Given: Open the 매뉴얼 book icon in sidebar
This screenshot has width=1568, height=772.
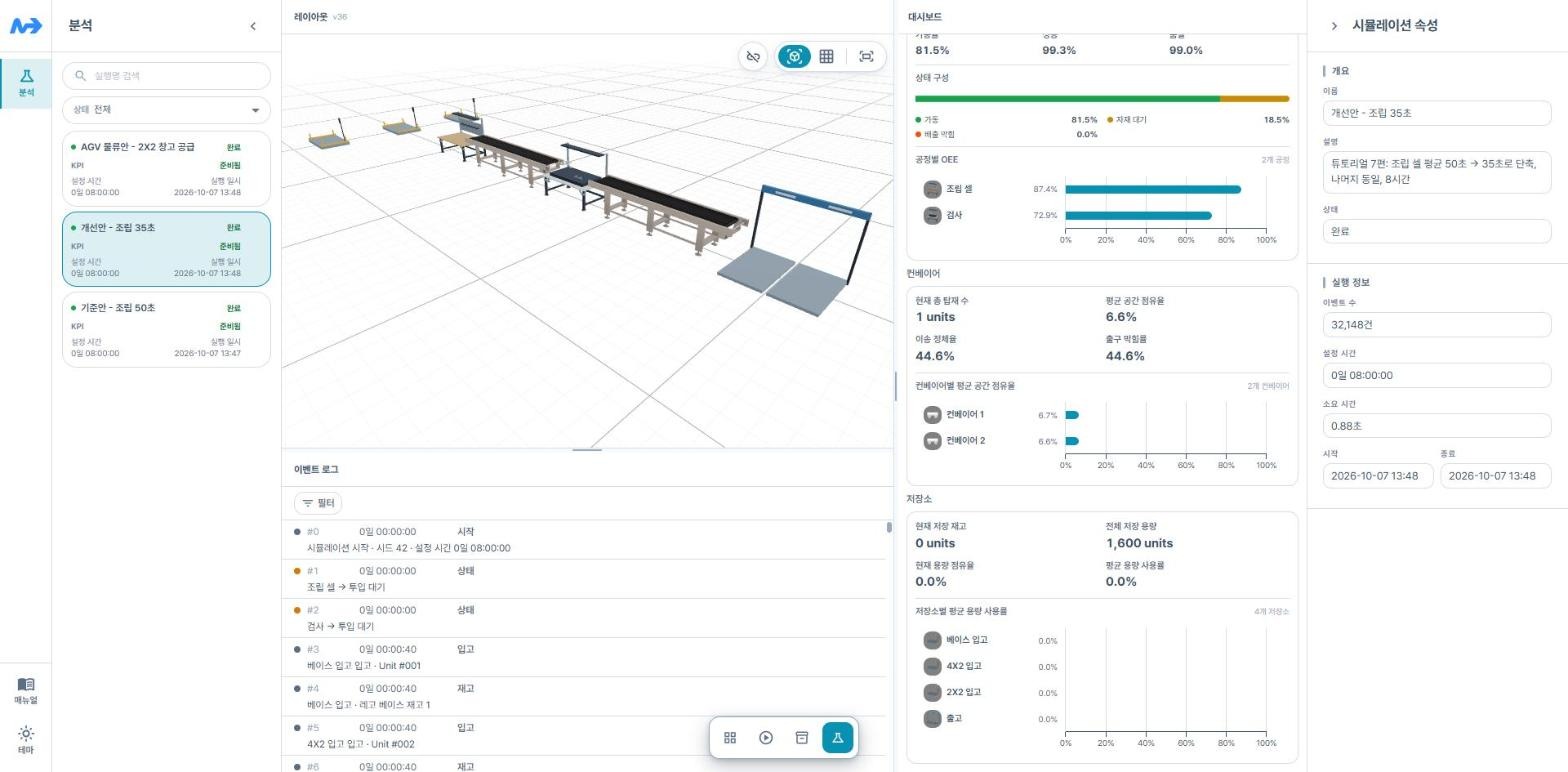Looking at the screenshot, I should point(26,691).
